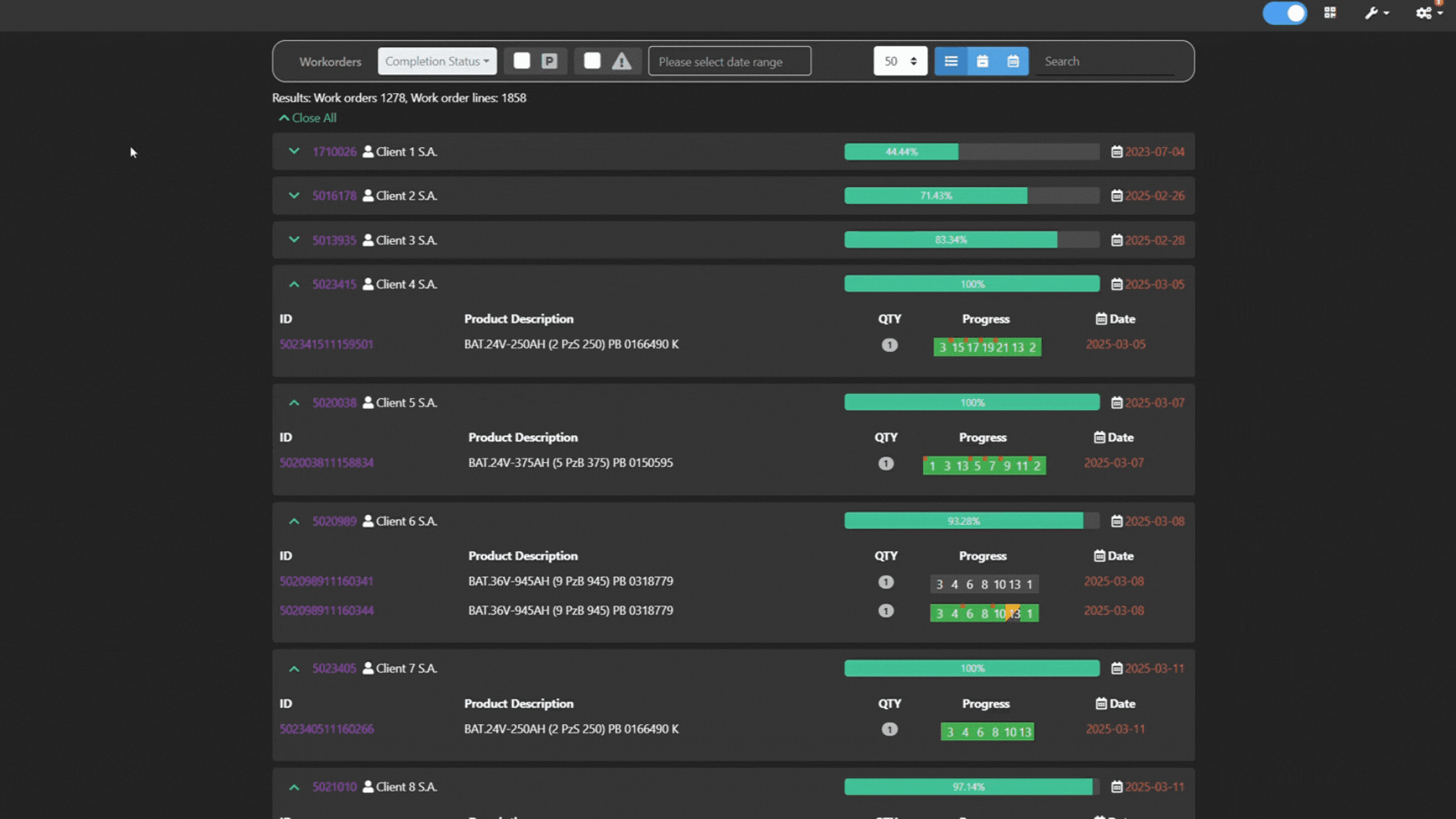Open the Completion Status dropdown
The width and height of the screenshot is (1456, 819).
[437, 61]
